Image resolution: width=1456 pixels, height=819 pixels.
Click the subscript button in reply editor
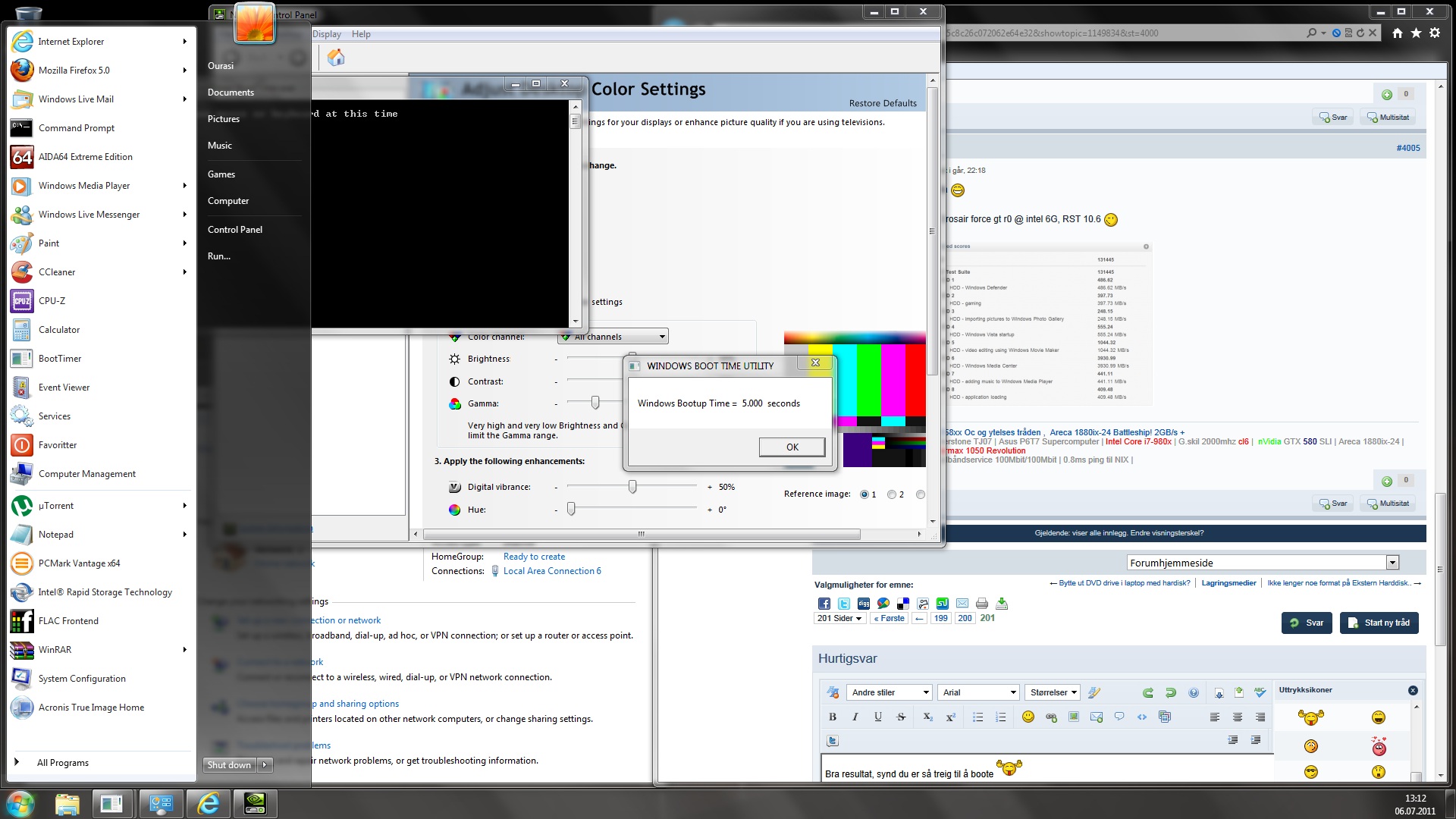[x=928, y=717]
